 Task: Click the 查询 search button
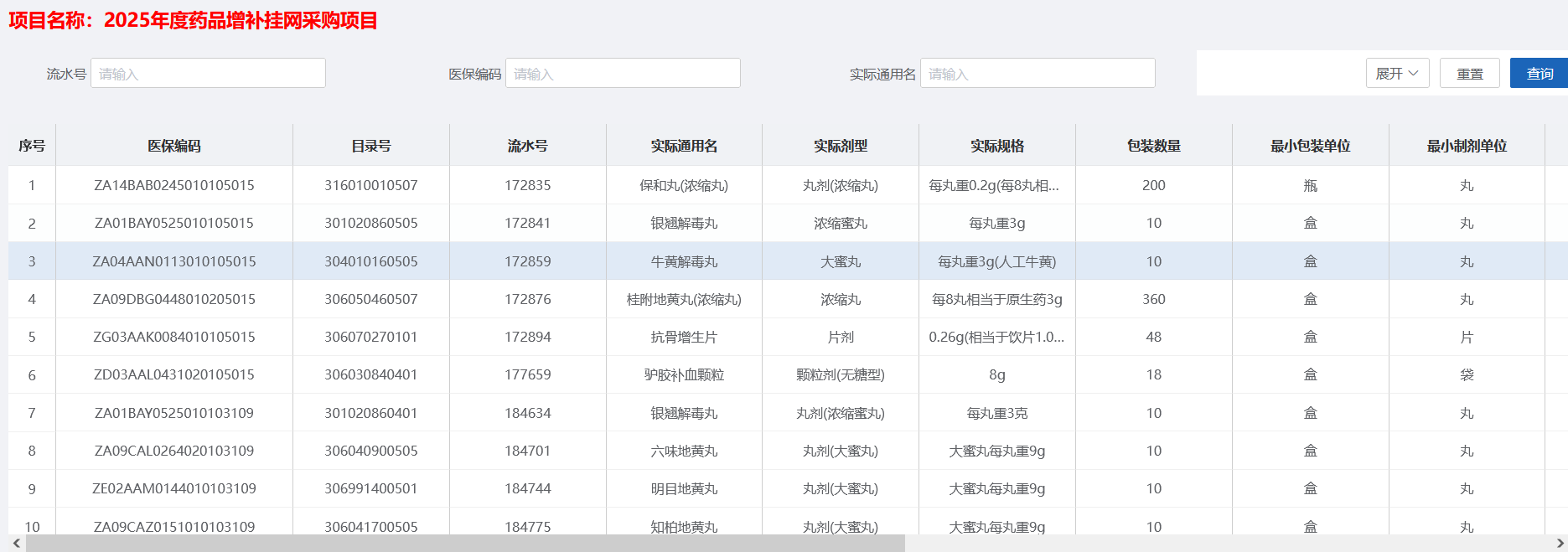(x=1539, y=74)
